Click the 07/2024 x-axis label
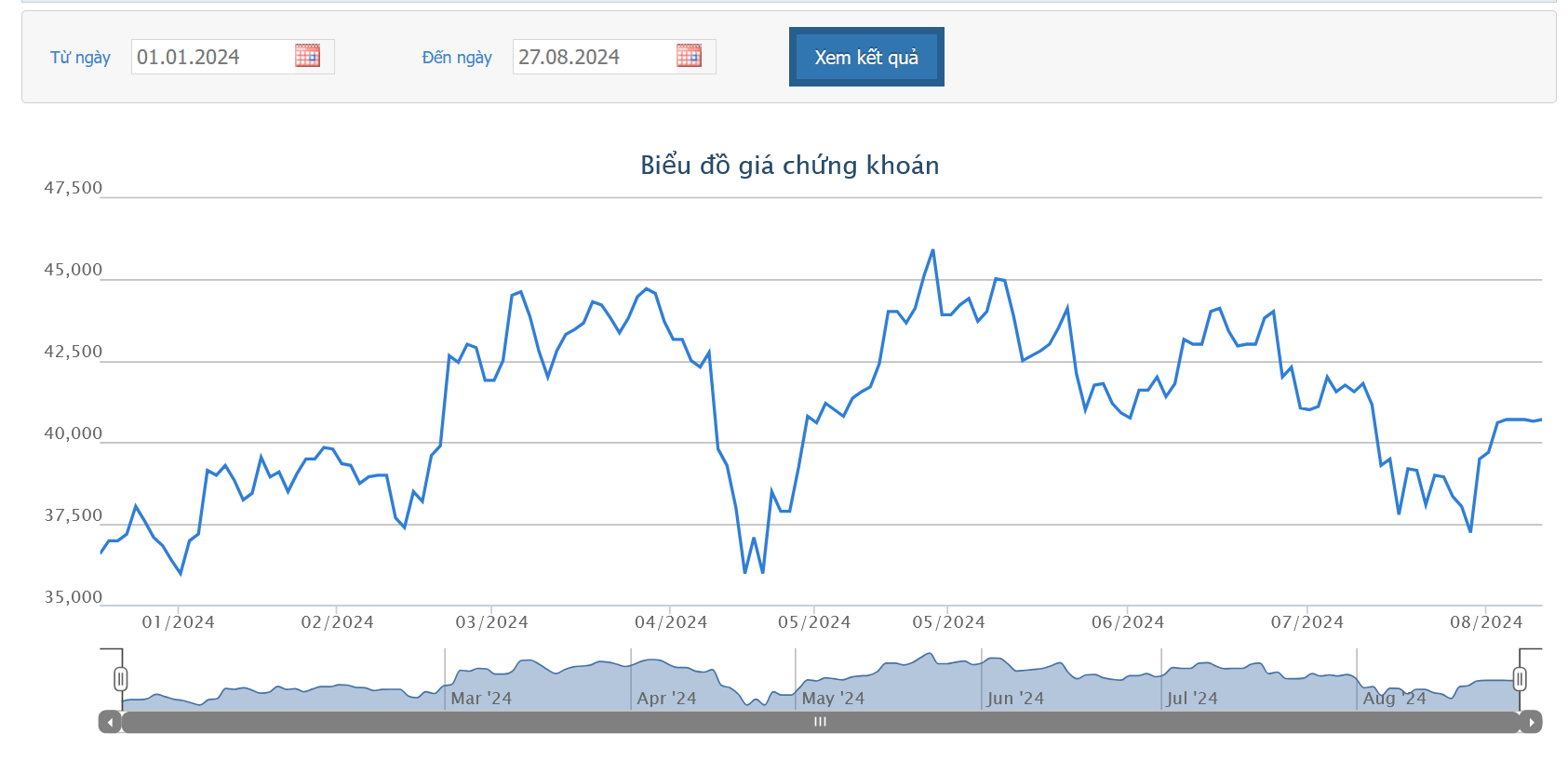 pyautogui.click(x=1307, y=622)
